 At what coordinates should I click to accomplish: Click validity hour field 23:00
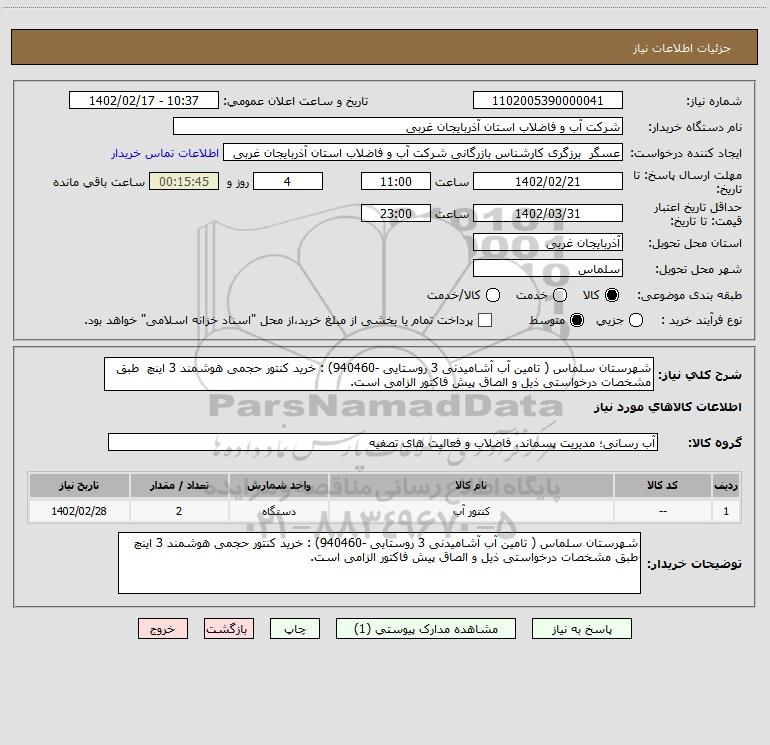point(396,213)
